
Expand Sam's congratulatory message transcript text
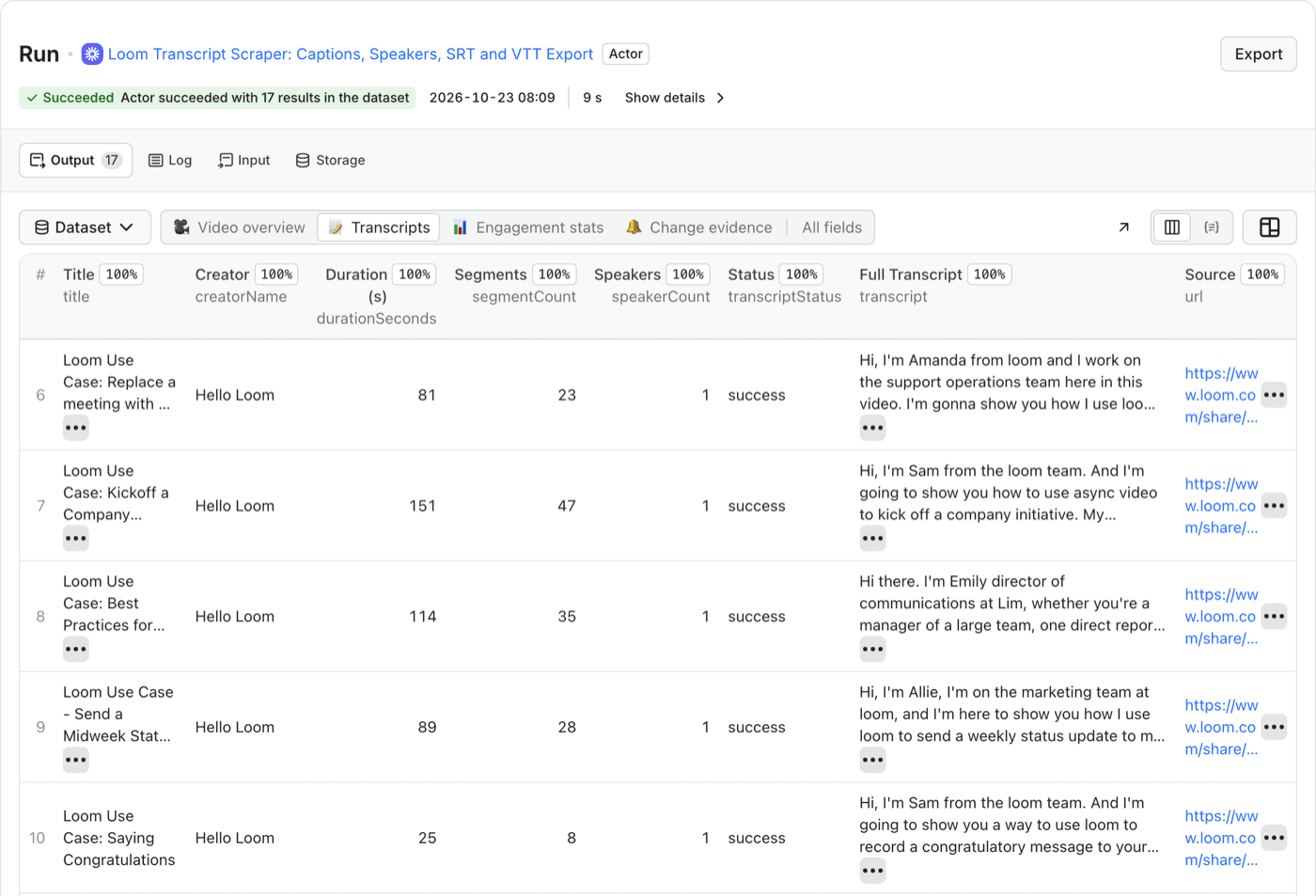(872, 872)
